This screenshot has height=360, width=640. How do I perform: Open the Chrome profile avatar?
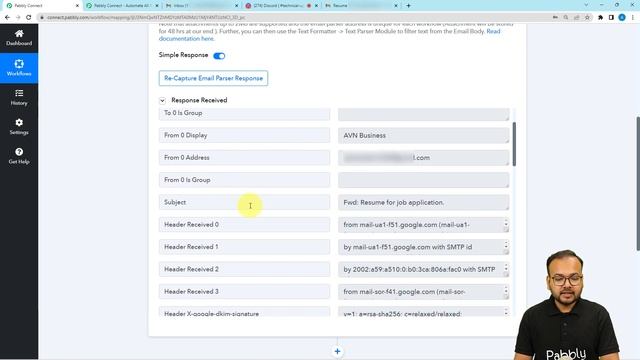click(x=622, y=18)
